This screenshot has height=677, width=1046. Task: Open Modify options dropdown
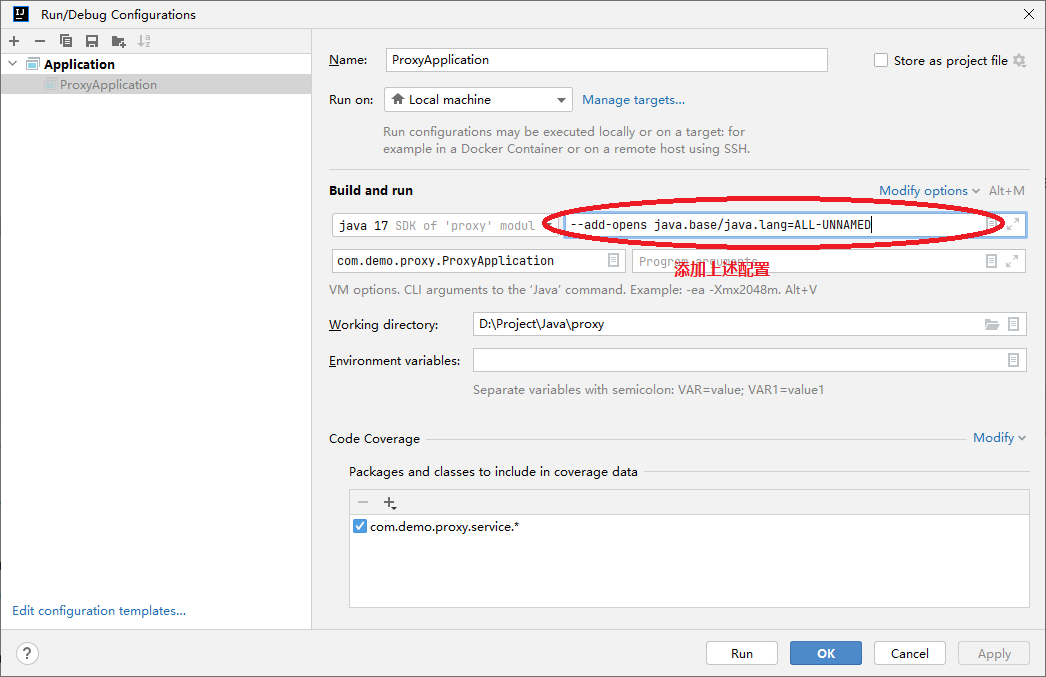929,190
